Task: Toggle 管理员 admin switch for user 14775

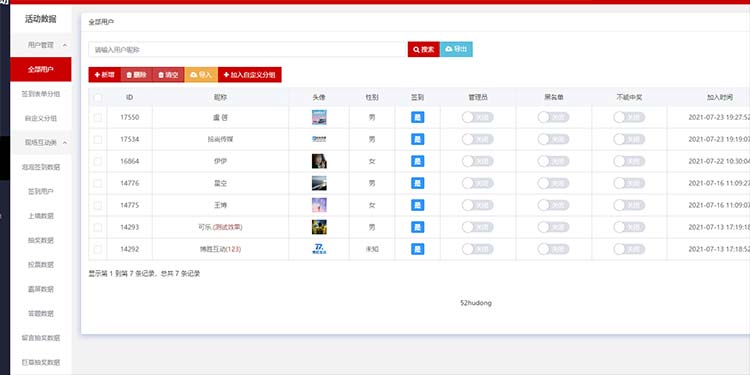Action: tap(477, 205)
